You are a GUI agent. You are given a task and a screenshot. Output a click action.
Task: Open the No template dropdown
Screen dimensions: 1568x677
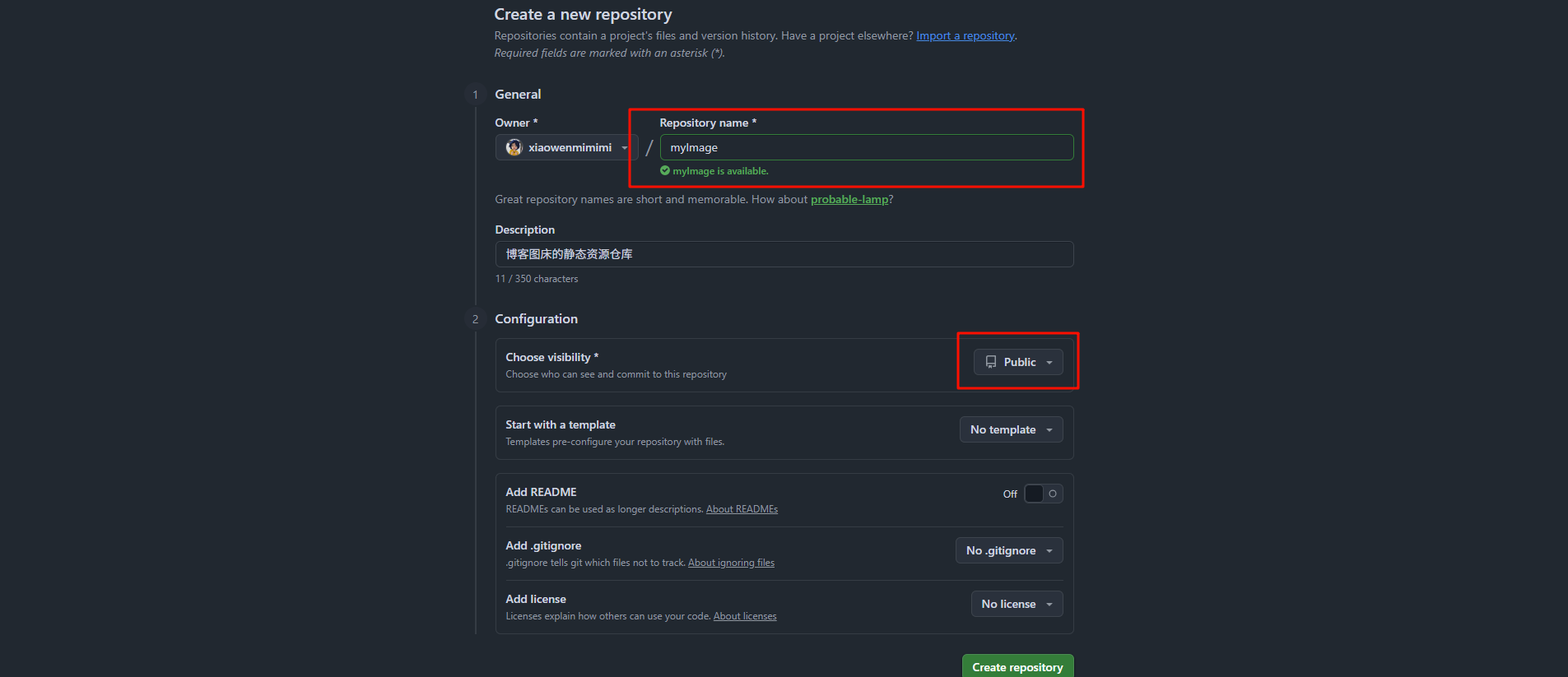pyautogui.click(x=1011, y=429)
